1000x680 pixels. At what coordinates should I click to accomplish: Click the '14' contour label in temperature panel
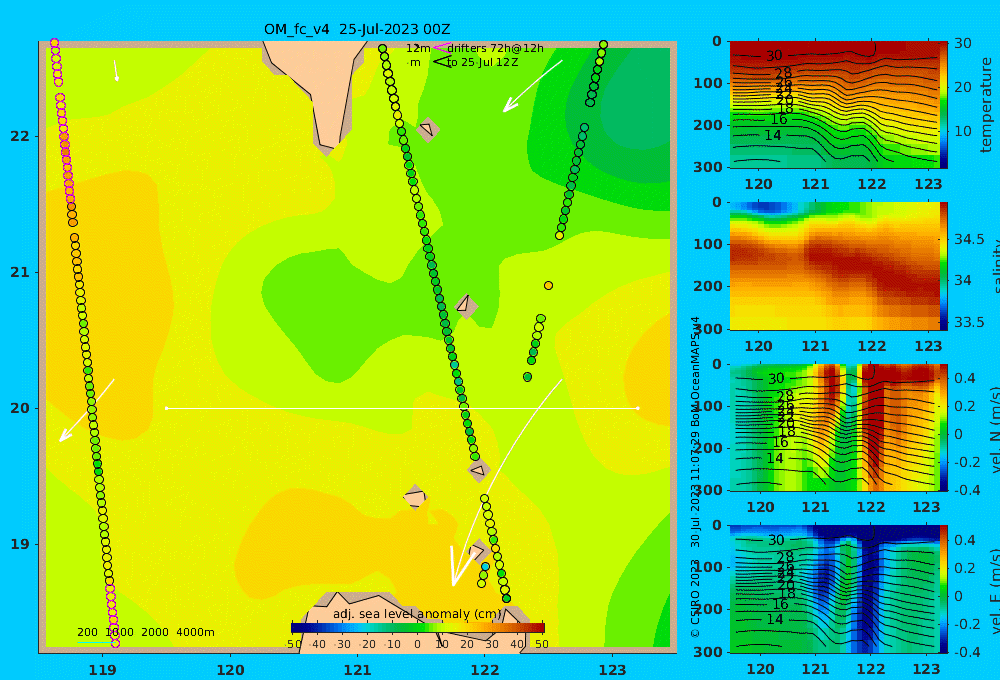coord(772,135)
